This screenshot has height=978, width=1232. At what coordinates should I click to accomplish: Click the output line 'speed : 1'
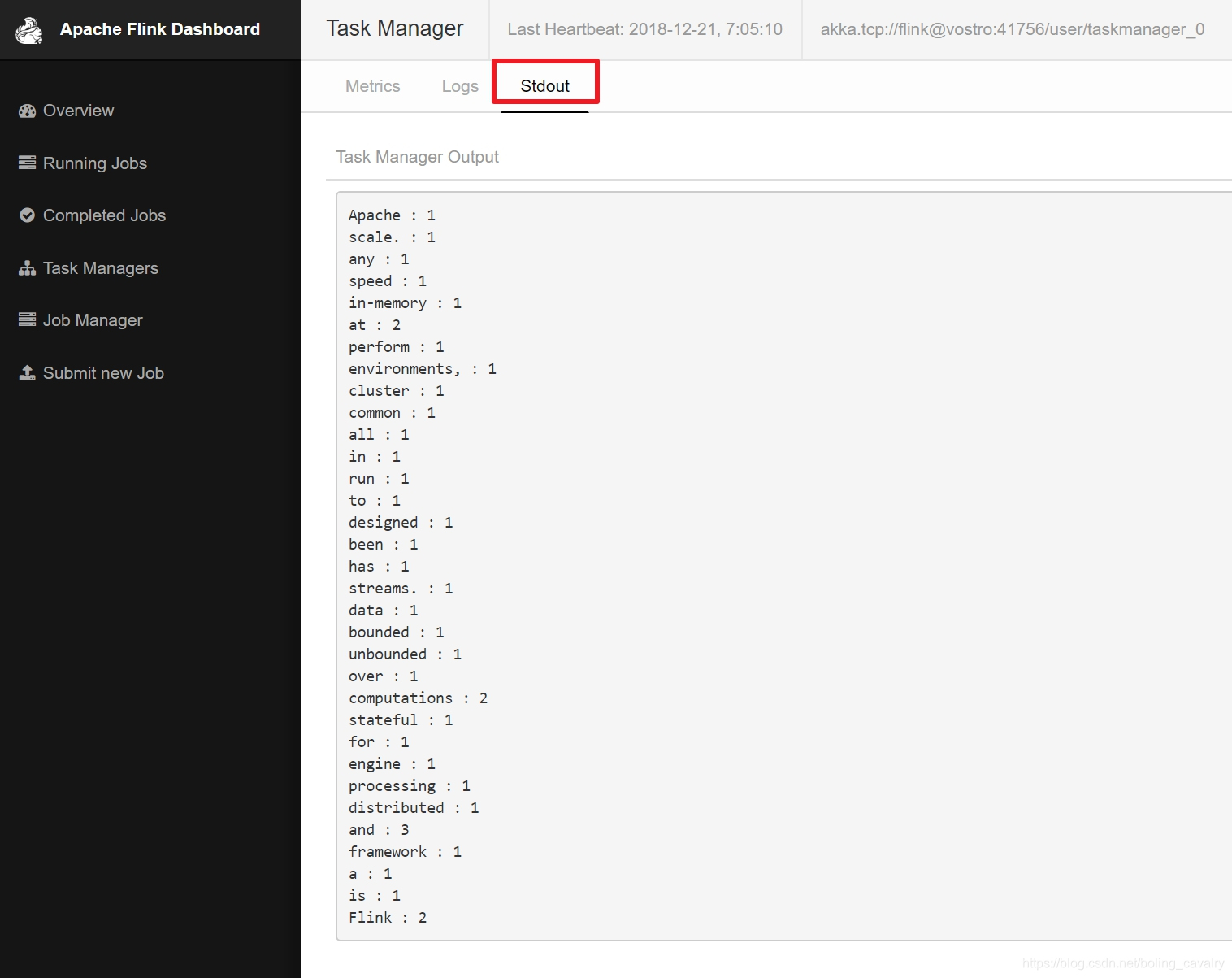(x=388, y=281)
